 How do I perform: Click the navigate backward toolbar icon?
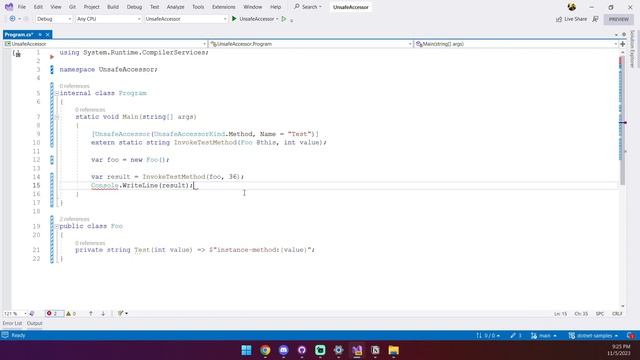point(12,19)
